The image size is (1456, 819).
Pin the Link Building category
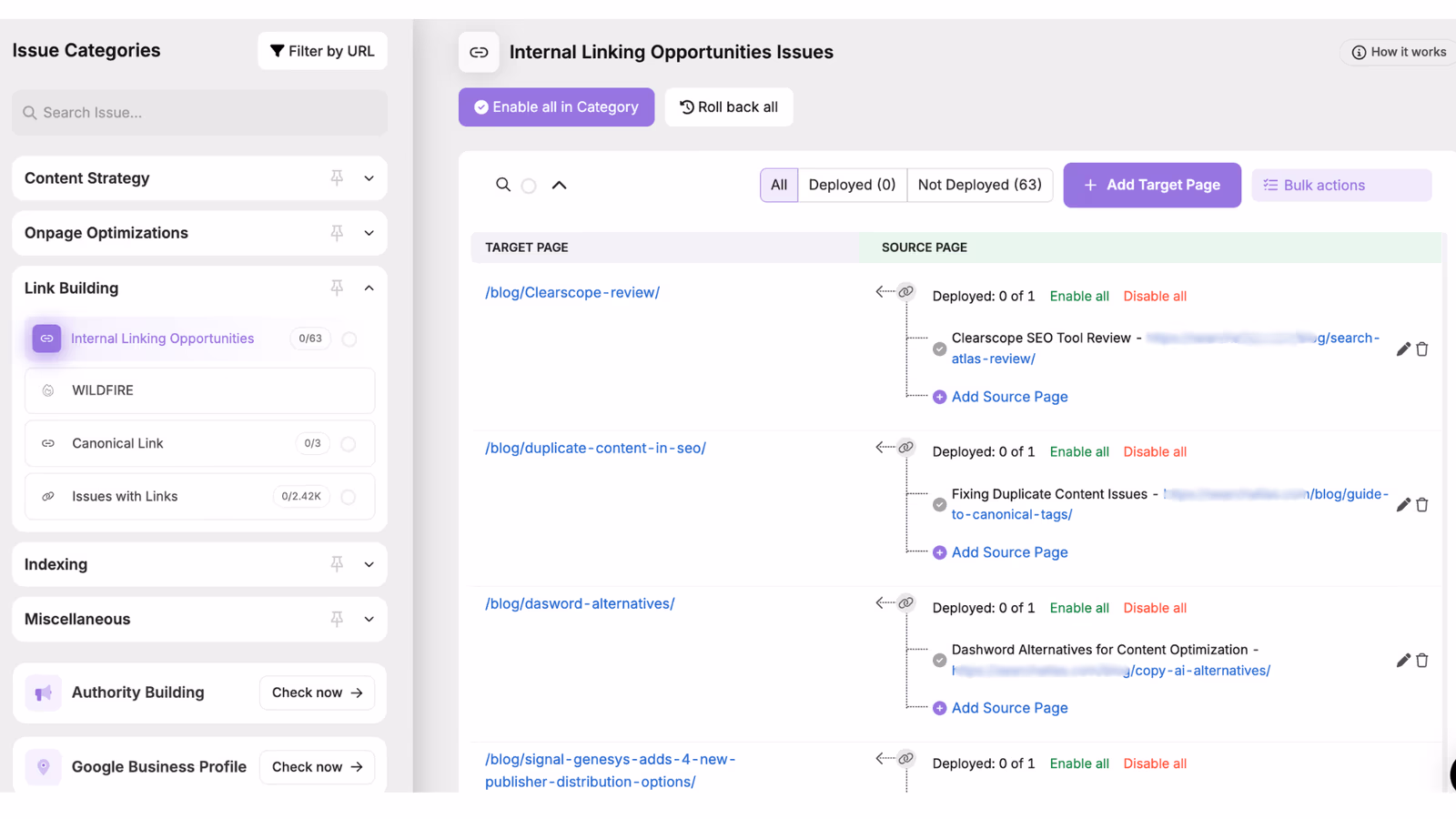pos(337,288)
